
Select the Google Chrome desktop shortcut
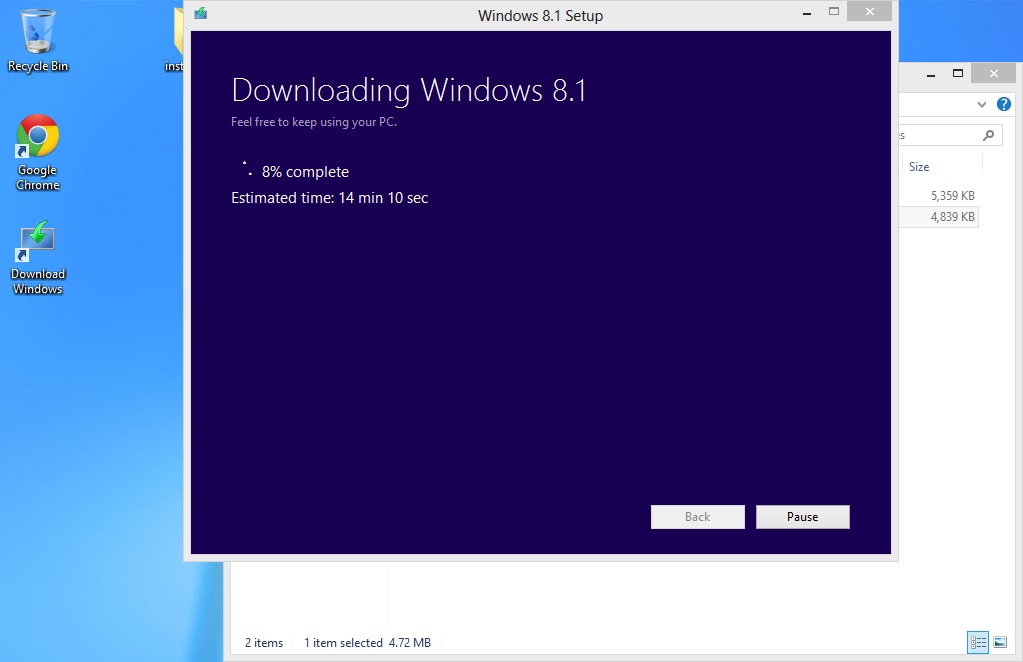[38, 153]
